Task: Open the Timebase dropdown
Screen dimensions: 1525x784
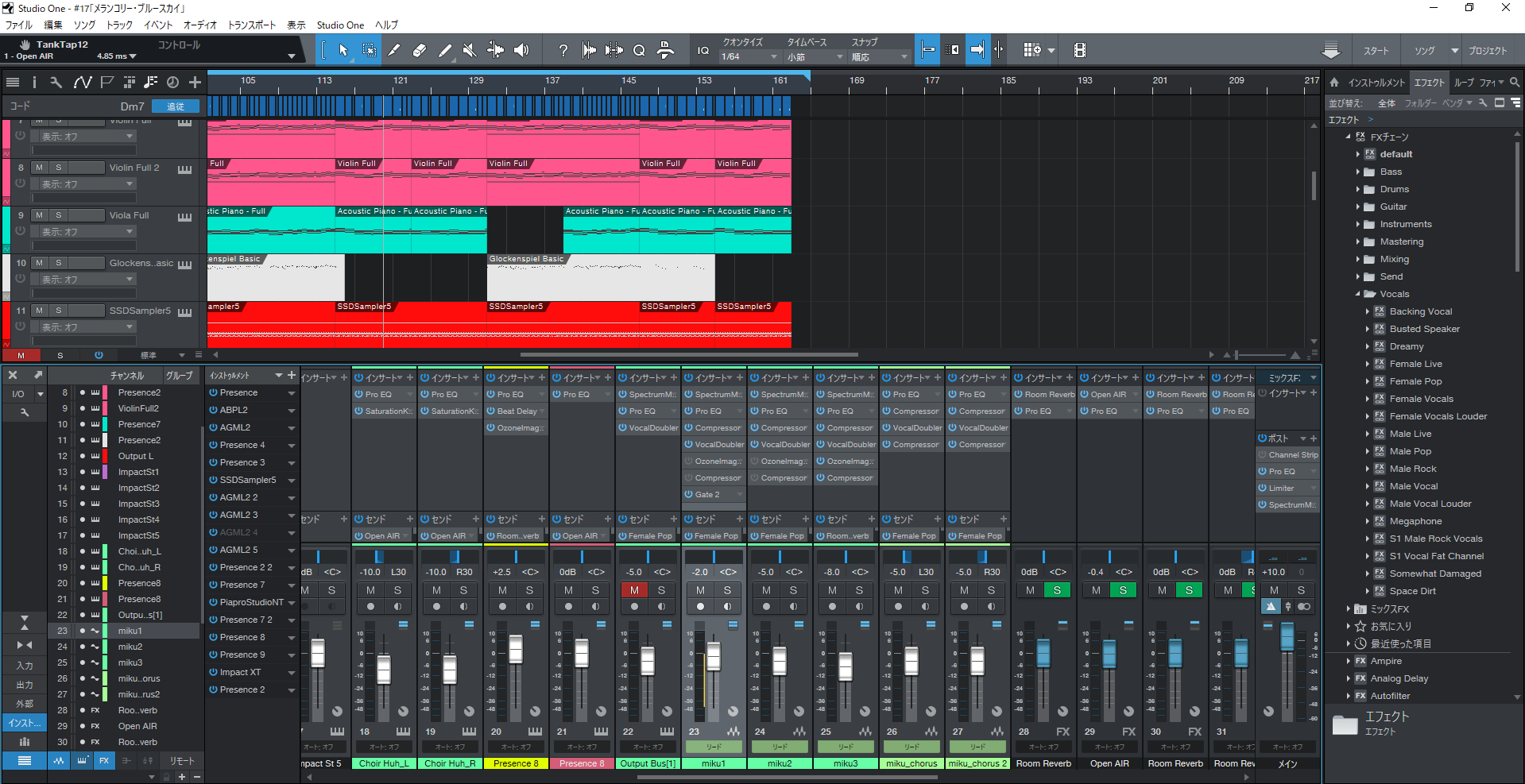Action: [815, 57]
